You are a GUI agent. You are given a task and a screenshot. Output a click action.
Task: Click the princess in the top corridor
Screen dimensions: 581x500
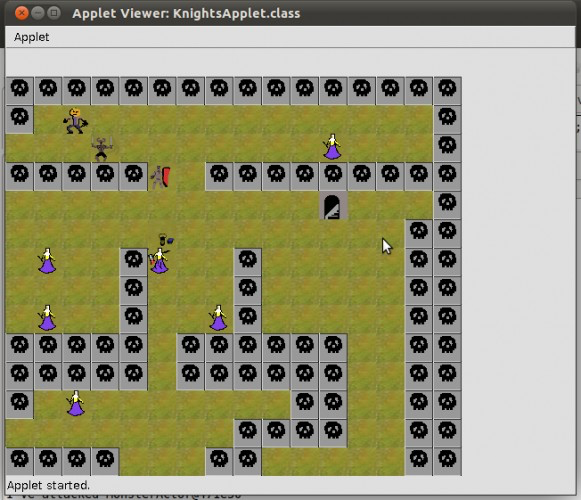pos(332,147)
